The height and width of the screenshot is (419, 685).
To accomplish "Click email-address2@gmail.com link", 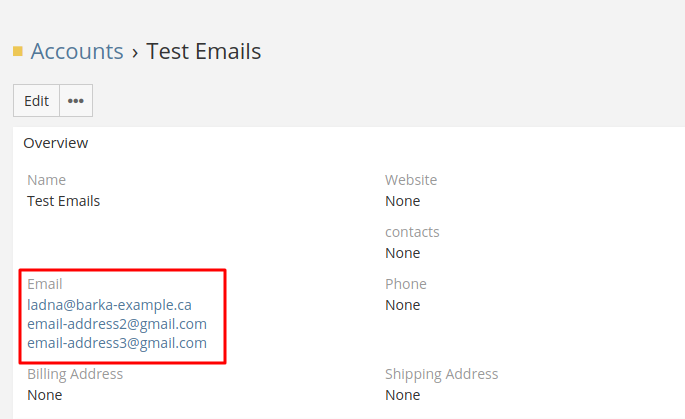I will point(117,324).
